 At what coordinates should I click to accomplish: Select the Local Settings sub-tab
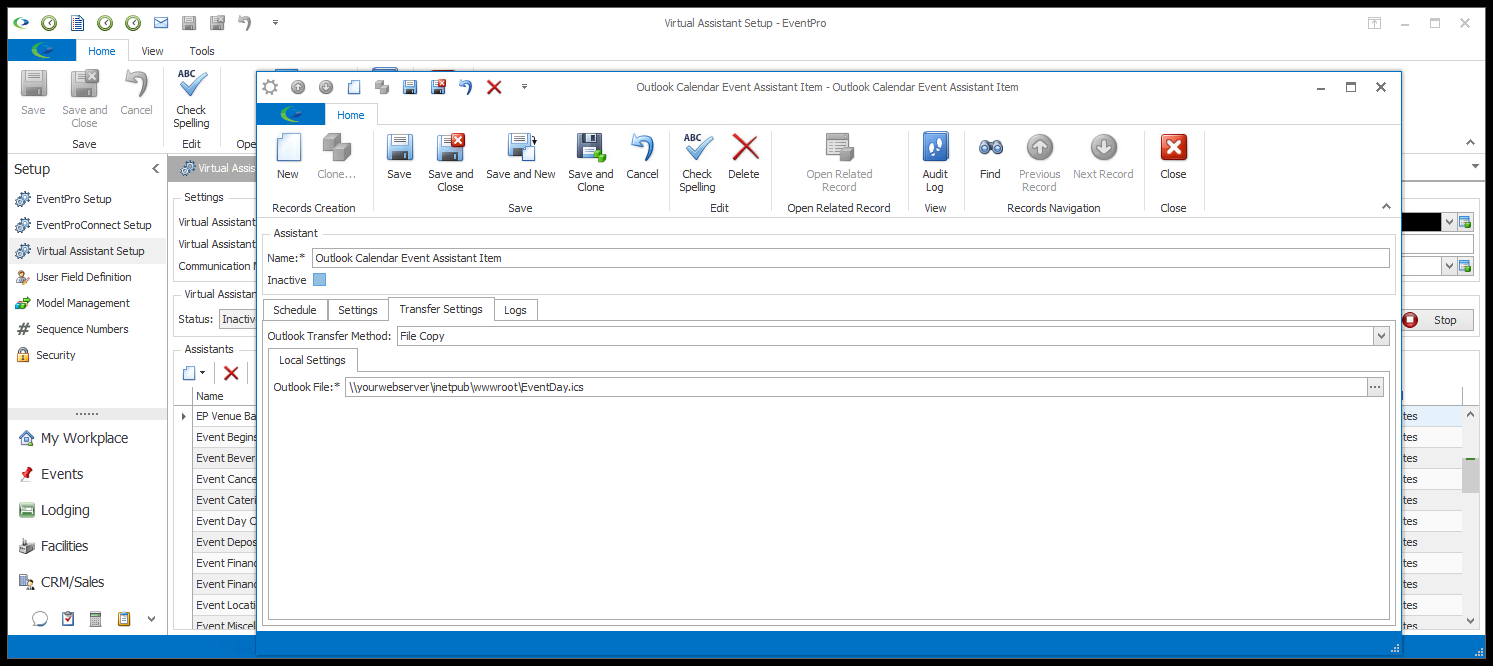click(x=312, y=360)
